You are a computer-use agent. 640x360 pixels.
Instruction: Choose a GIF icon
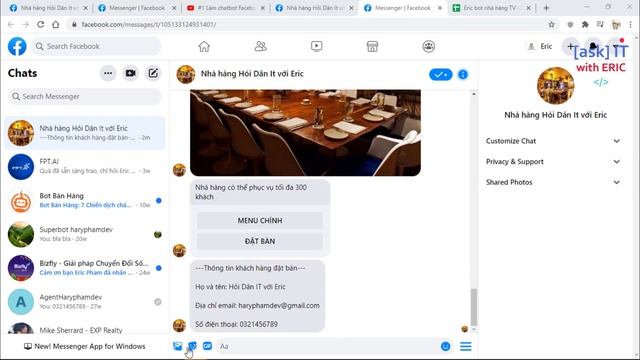[207, 346]
